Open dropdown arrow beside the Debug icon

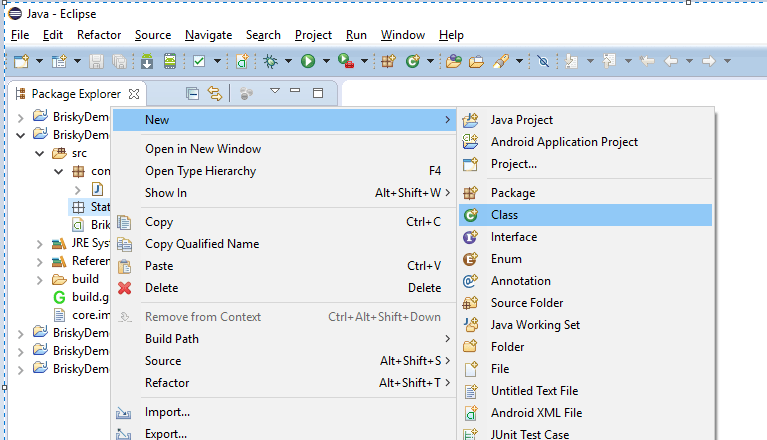(x=289, y=62)
